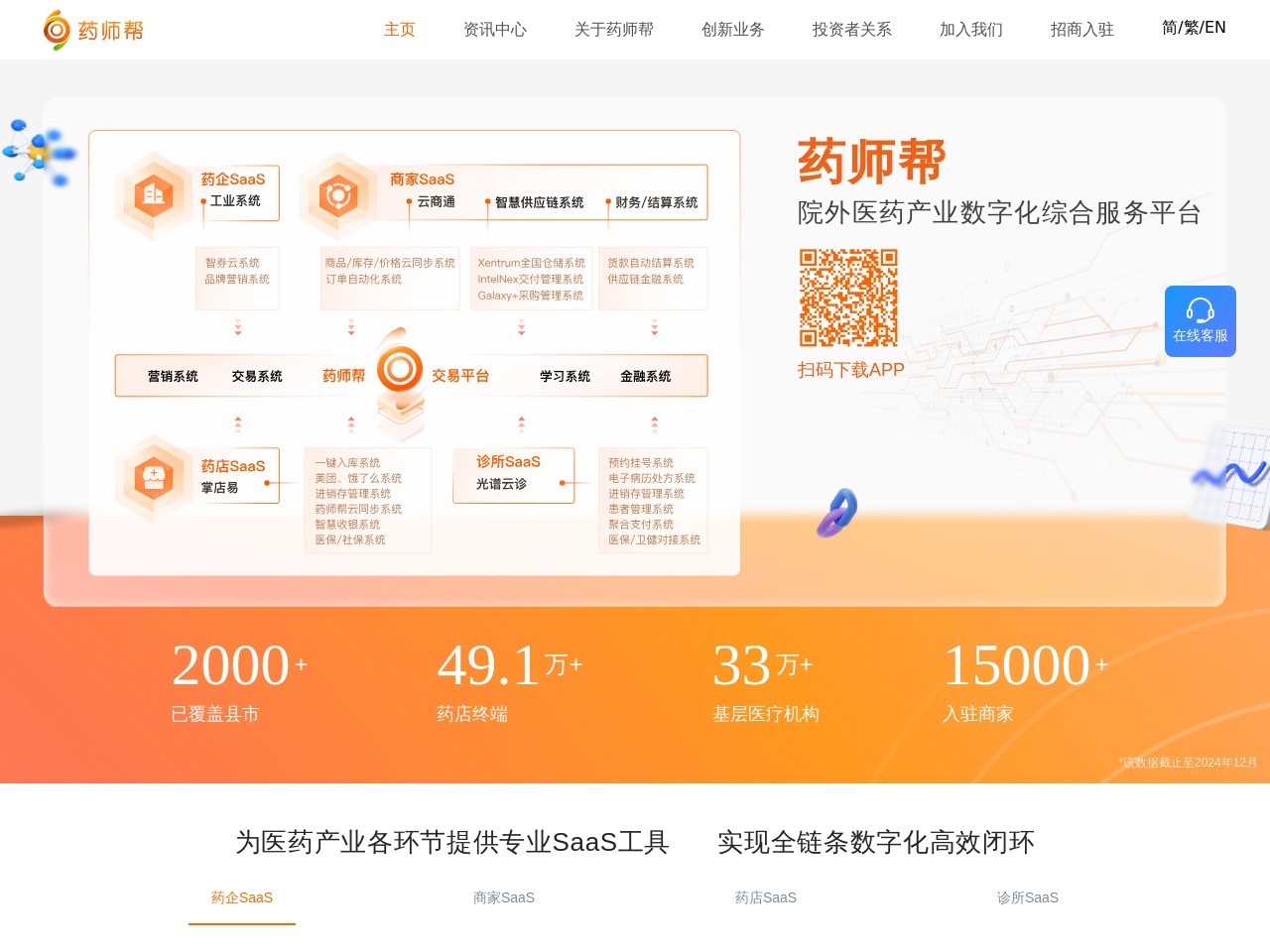Click the 药师帮 logo in header
The image size is (1270, 952).
94,30
